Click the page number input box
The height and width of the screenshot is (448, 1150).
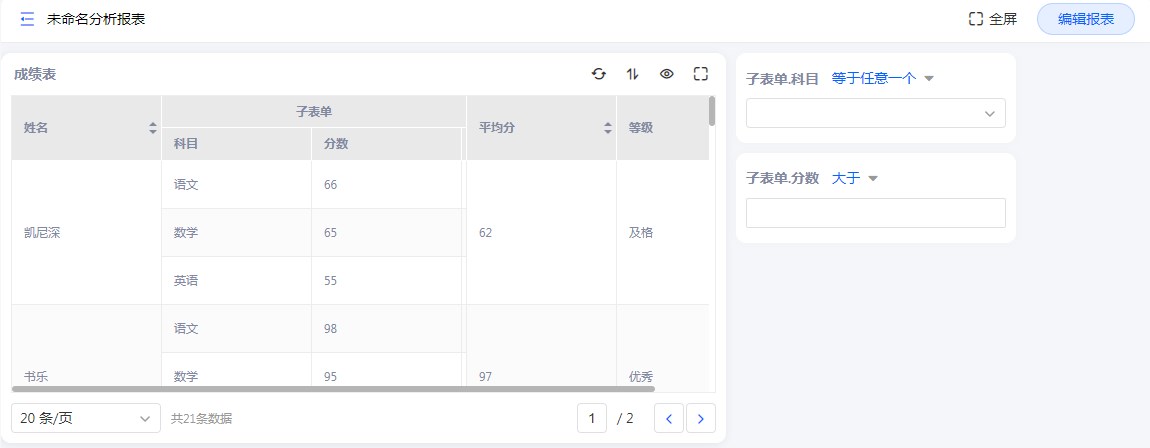pyautogui.click(x=592, y=418)
